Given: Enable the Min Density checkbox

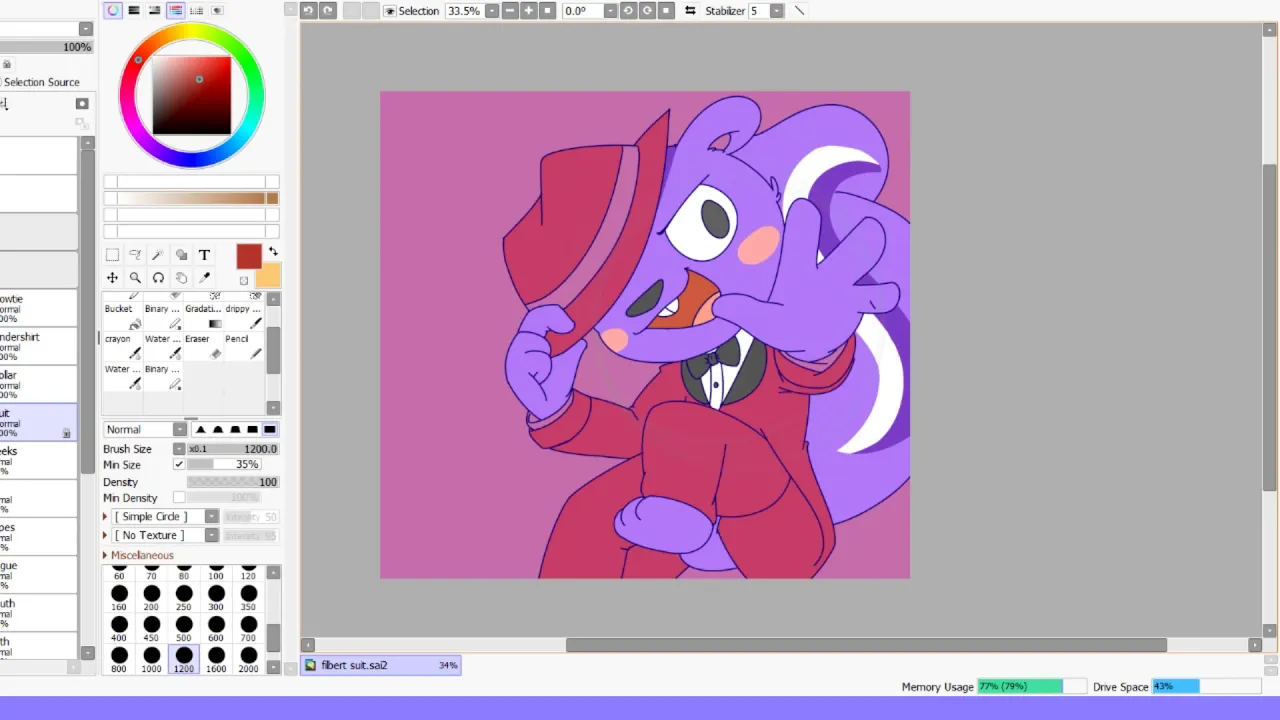Looking at the screenshot, I should pyautogui.click(x=179, y=498).
